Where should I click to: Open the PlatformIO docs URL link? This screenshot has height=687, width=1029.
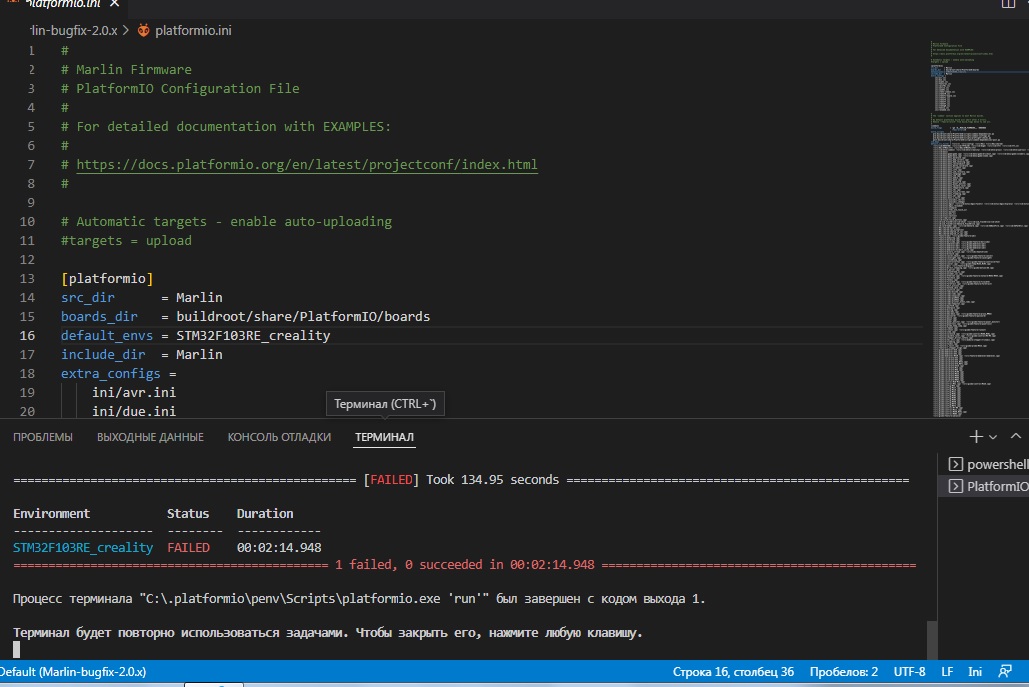pyautogui.click(x=307, y=164)
